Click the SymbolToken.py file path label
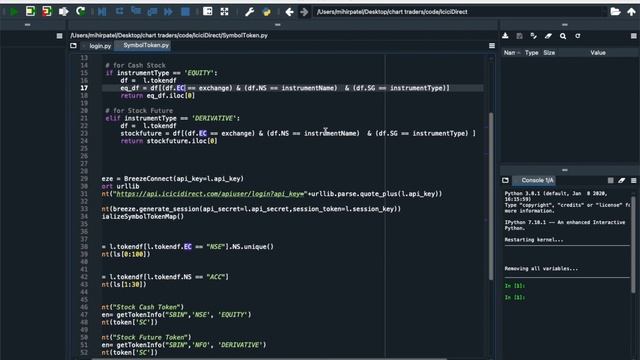Screen dimensions: 640x360 pyautogui.click(x=169, y=36)
